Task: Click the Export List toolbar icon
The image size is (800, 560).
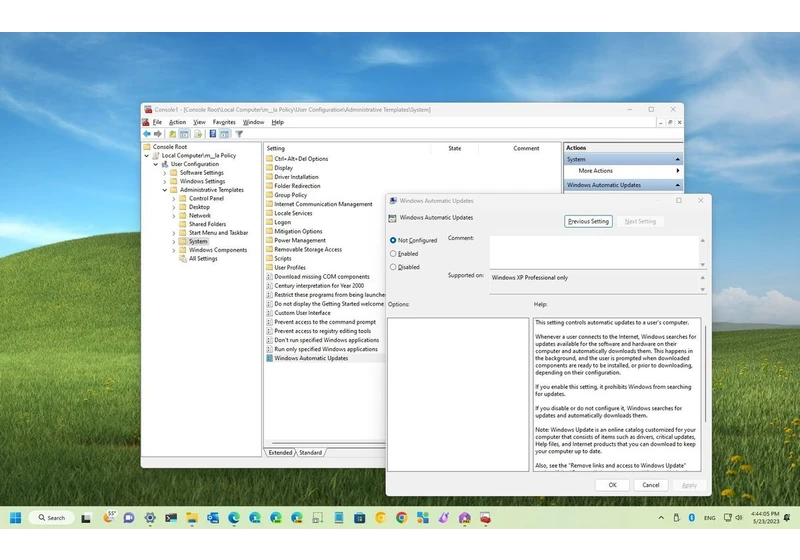Action: tap(198, 134)
